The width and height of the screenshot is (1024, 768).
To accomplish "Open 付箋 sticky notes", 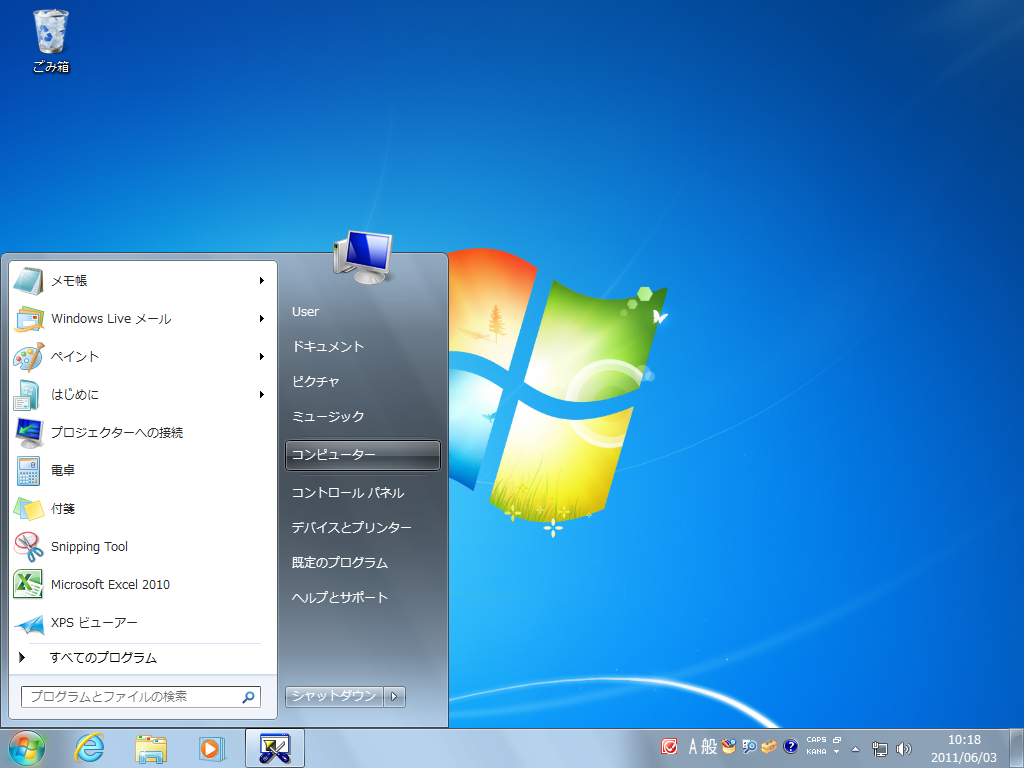I will (x=144, y=508).
